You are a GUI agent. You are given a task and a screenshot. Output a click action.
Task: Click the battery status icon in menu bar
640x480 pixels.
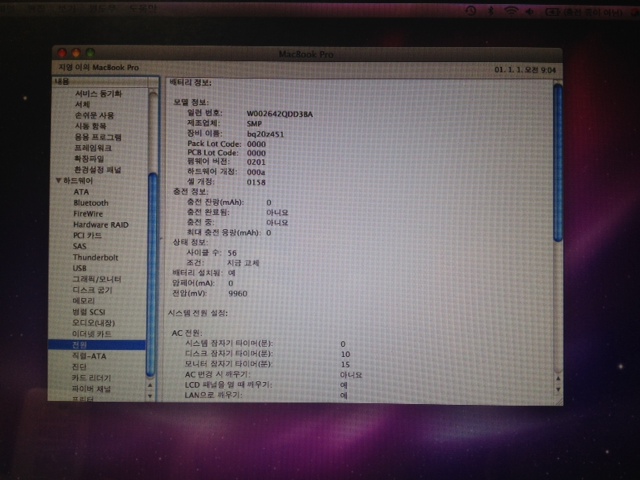coord(550,10)
